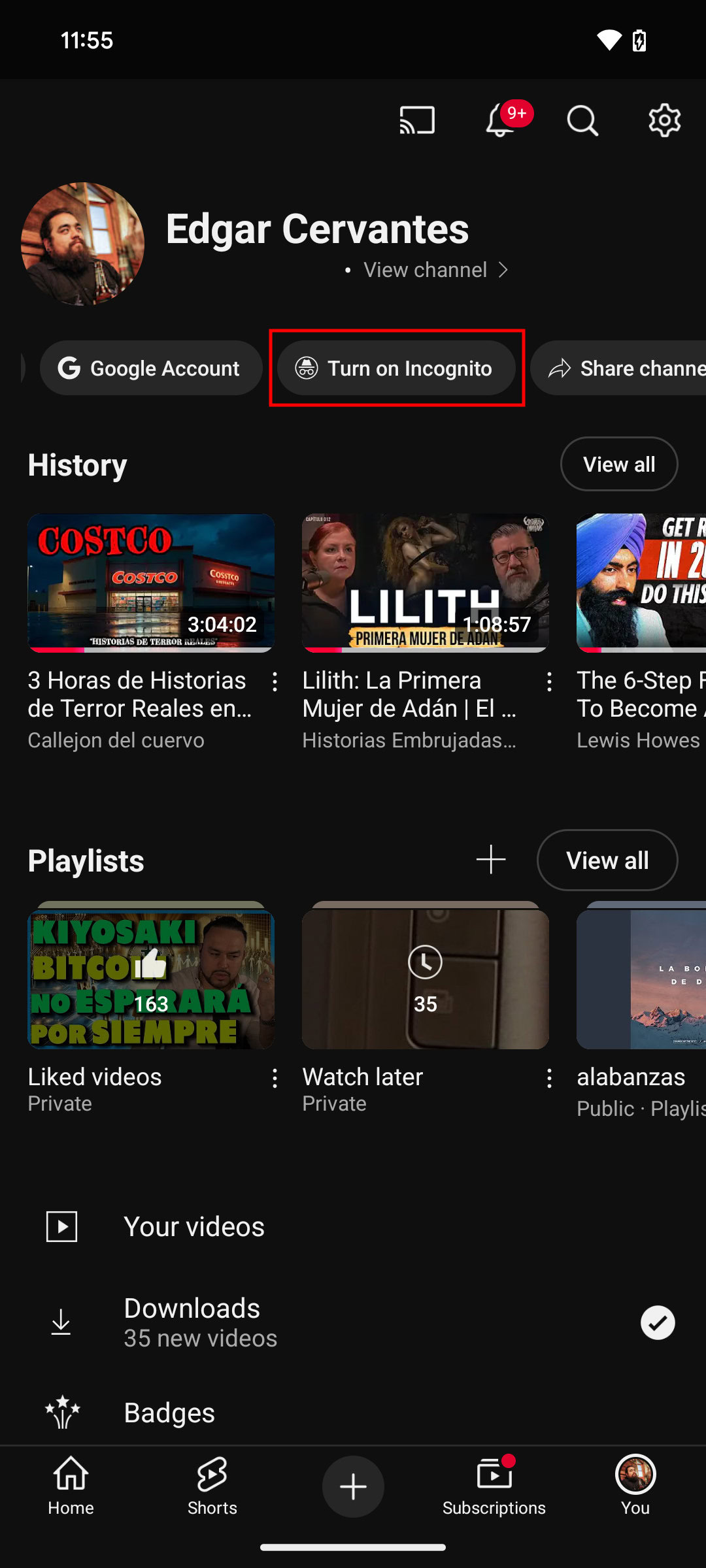
Task: Open options menu for Lilith video
Action: (x=549, y=681)
